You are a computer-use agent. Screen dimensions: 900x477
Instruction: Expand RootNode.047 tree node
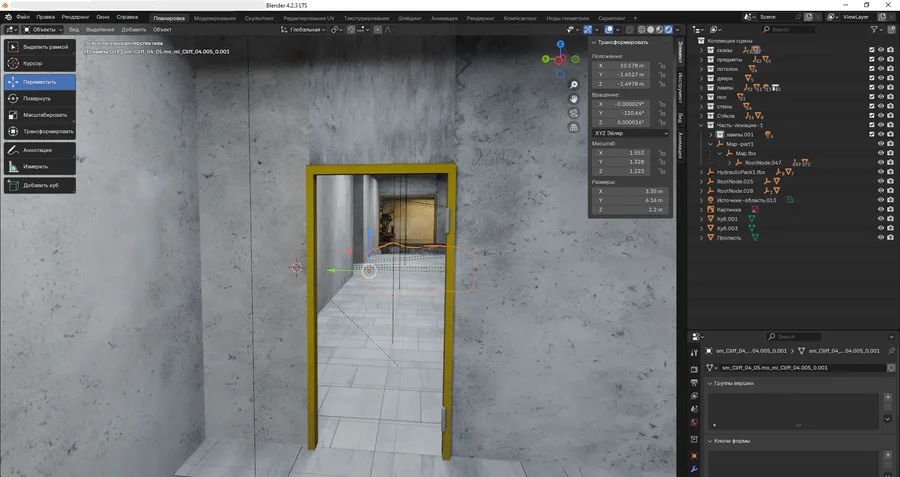pos(729,162)
